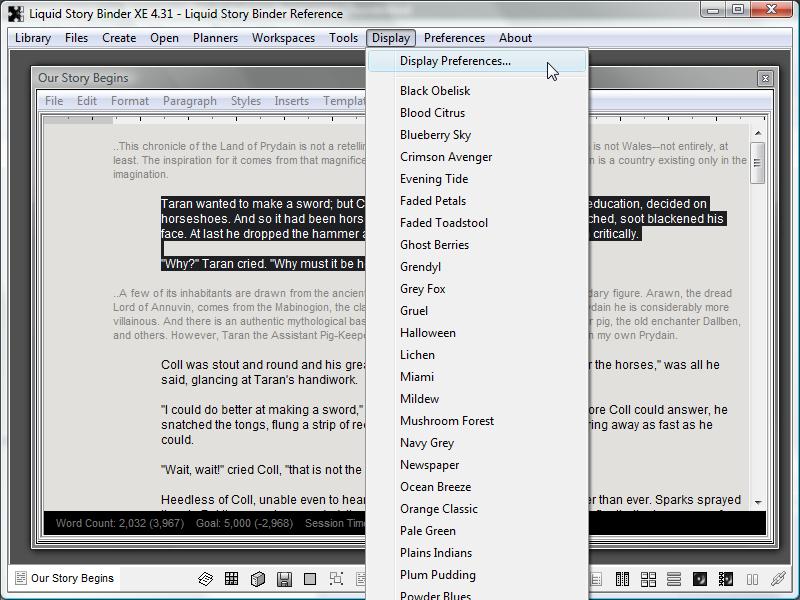Click the 3D cube icon in bottom toolbar
800x600 pixels.
click(258, 579)
